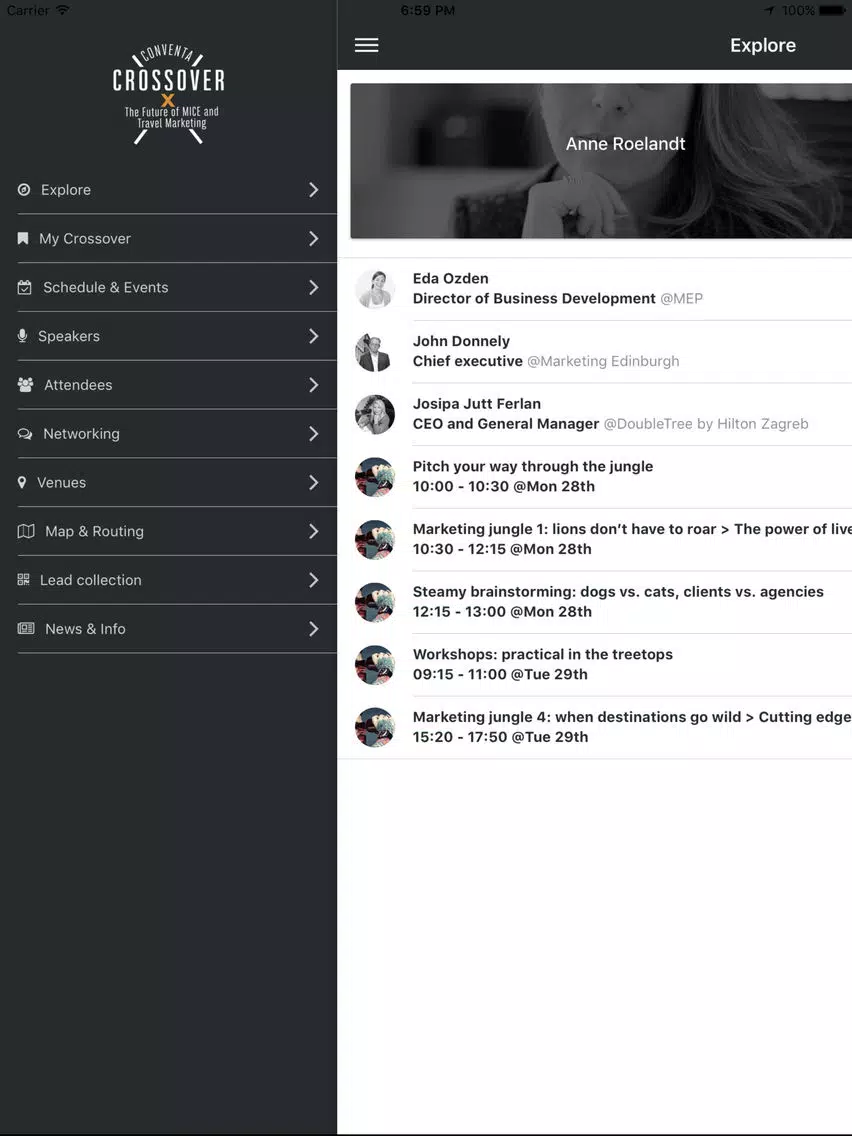Viewport: 852px width, 1136px height.
Task: Click the Venues location pin icon
Action: click(22, 483)
